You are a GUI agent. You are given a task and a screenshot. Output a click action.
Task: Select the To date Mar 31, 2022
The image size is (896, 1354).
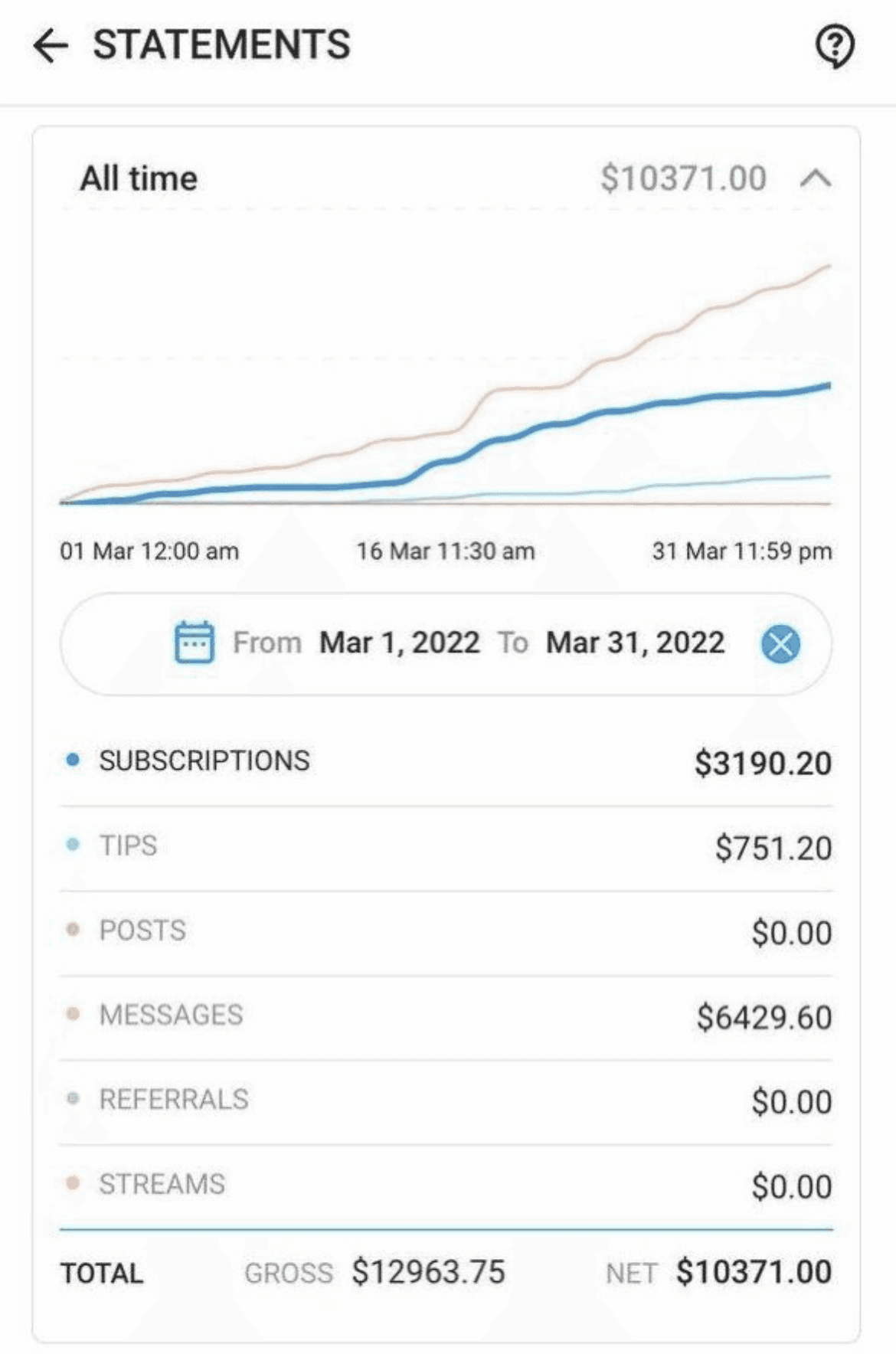(x=636, y=643)
